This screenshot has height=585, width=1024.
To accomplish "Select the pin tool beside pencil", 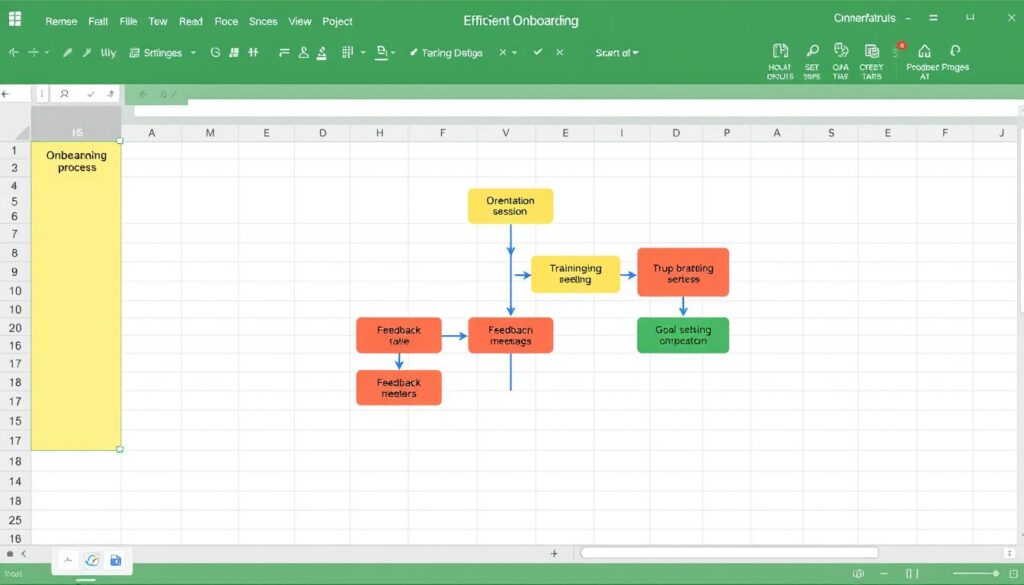I will (x=86, y=52).
